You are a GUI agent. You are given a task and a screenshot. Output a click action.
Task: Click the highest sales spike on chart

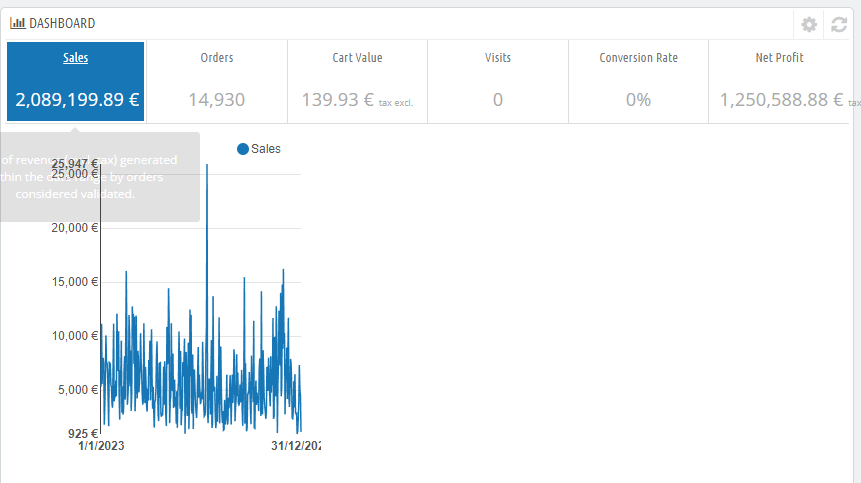(207, 166)
